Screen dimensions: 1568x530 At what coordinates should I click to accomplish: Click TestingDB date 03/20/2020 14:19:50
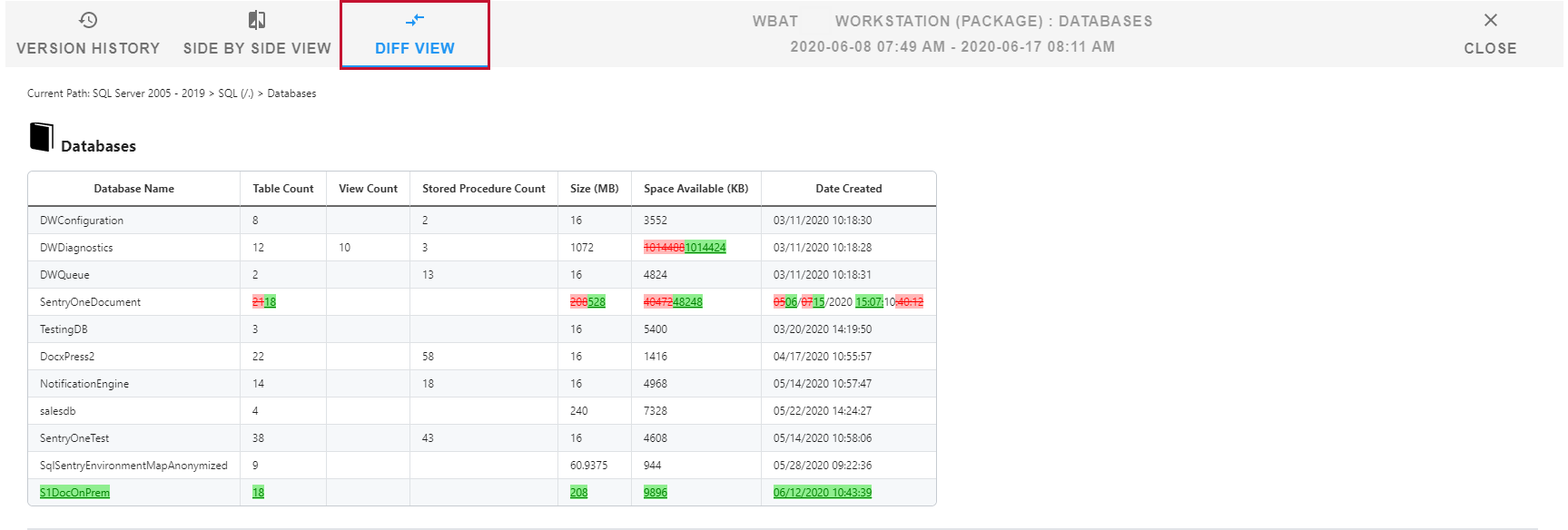tap(823, 329)
